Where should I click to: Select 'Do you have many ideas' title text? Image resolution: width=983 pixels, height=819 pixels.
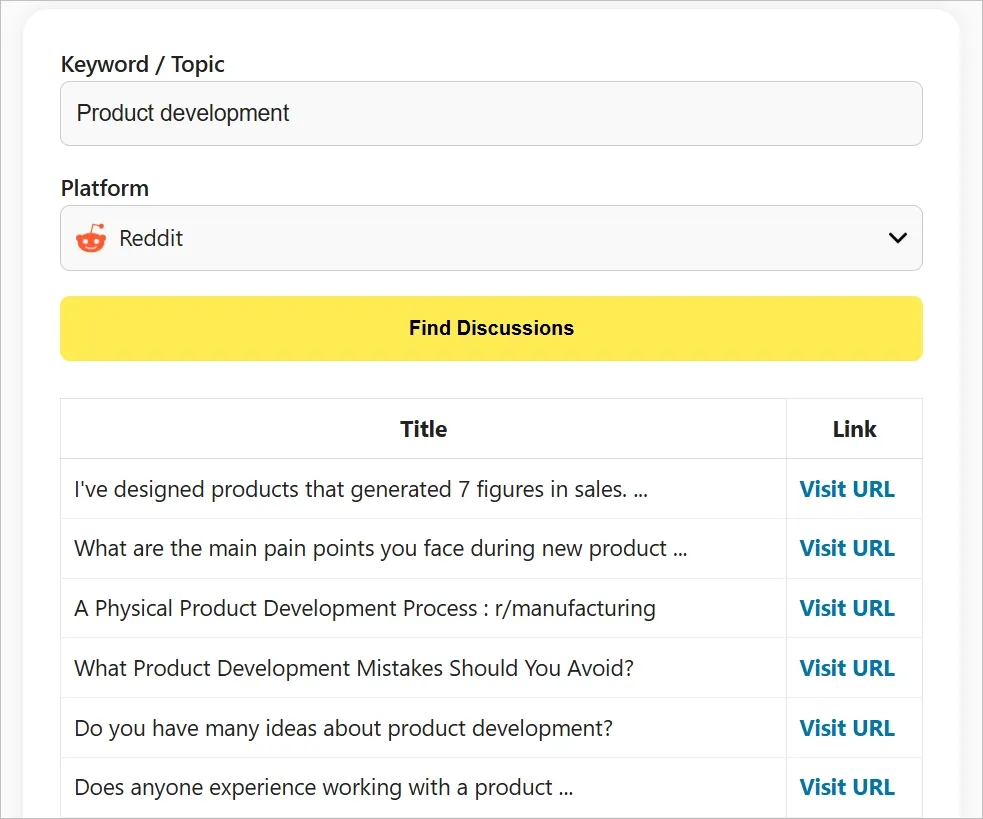pyautogui.click(x=343, y=728)
